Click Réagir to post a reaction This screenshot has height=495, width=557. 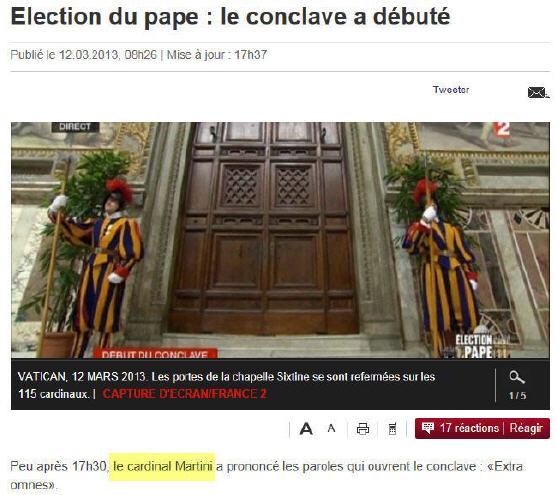(526, 428)
